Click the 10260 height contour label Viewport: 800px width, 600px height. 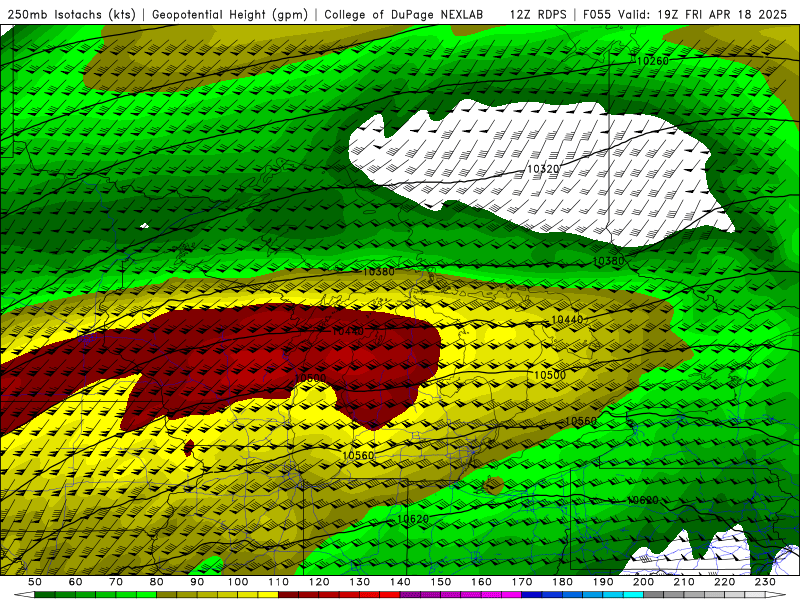coord(653,61)
